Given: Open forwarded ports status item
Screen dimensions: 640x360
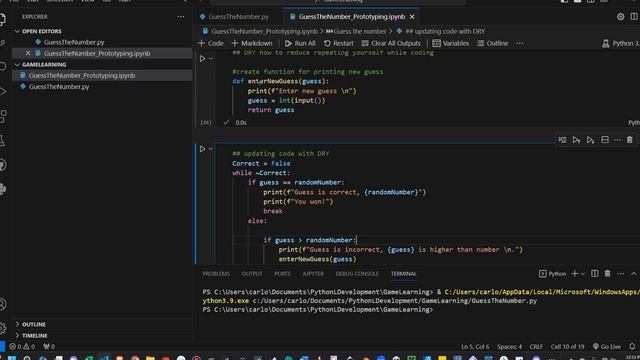Looking at the screenshot, I should tap(49, 347).
